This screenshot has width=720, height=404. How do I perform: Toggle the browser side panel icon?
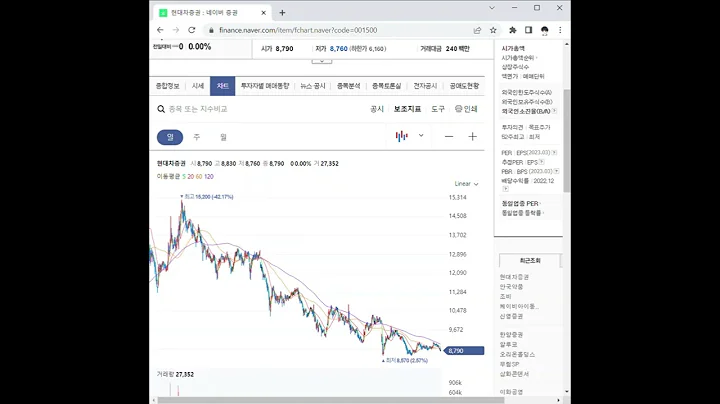[529, 30]
